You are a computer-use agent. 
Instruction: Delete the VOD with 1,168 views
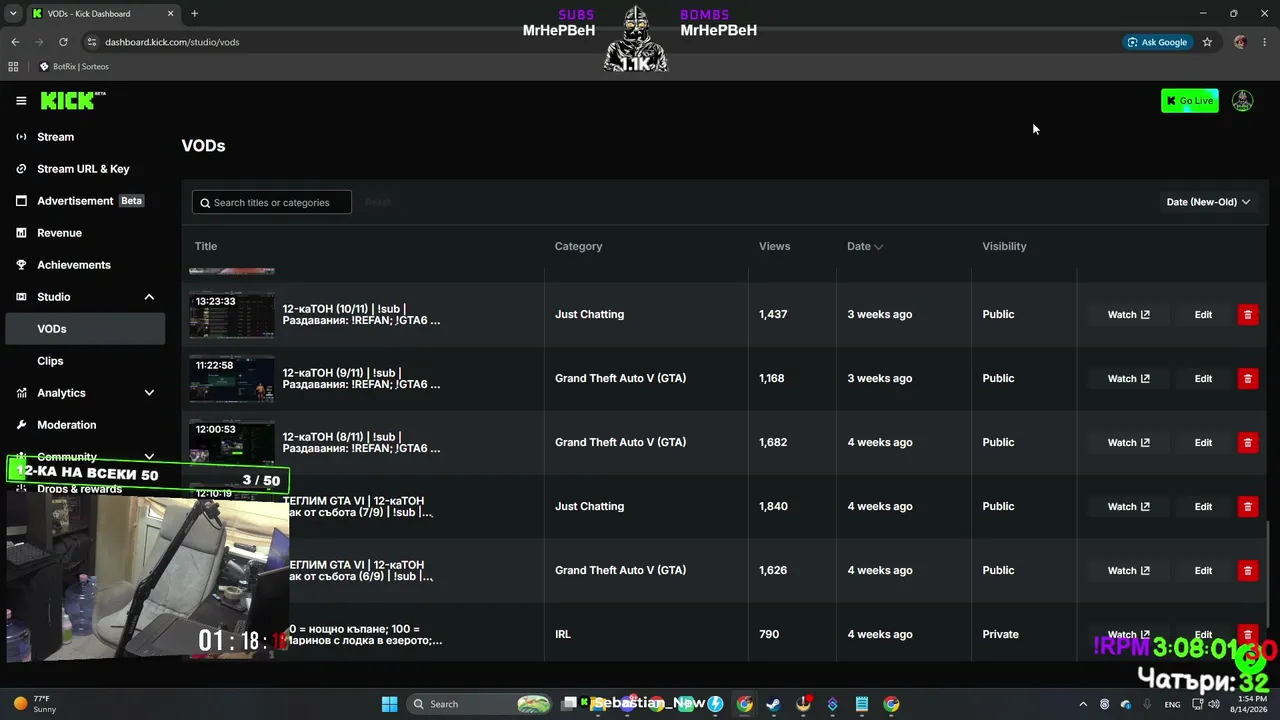pyautogui.click(x=1247, y=378)
